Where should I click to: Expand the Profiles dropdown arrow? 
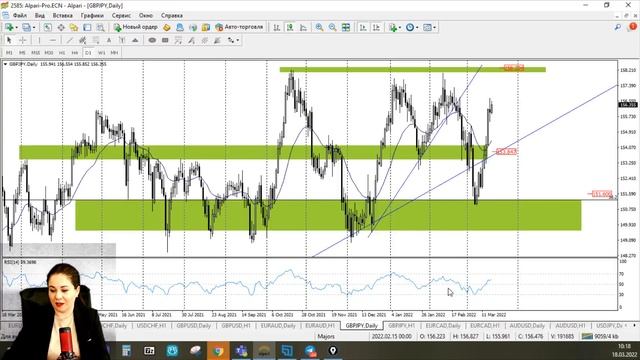point(34,27)
